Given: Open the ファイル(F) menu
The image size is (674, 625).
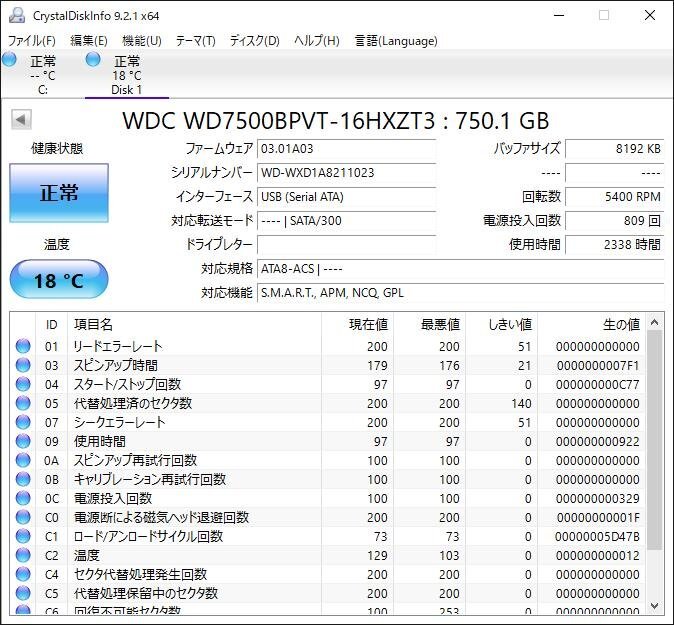Looking at the screenshot, I should click(x=32, y=41).
